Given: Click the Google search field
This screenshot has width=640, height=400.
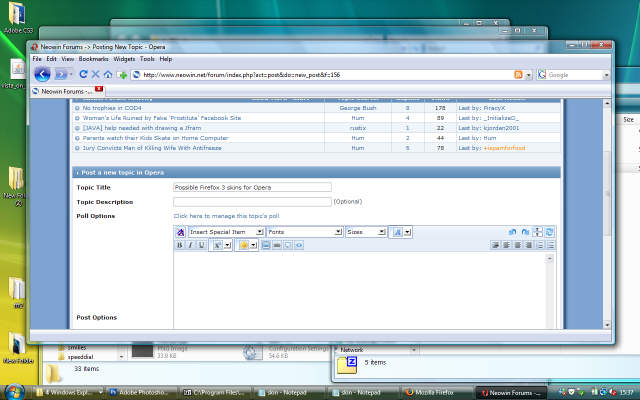Looking at the screenshot, I should coord(575,75).
